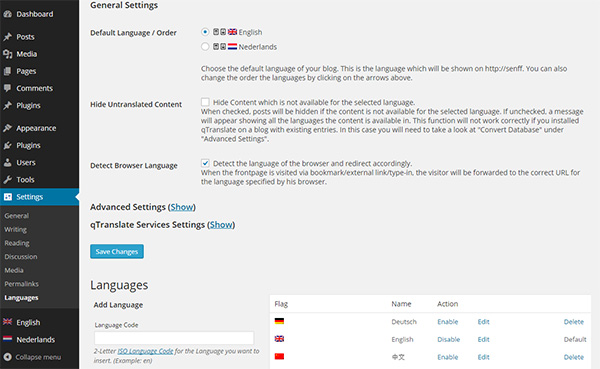Enable the Deutsch language
The width and height of the screenshot is (600, 369).
448,322
